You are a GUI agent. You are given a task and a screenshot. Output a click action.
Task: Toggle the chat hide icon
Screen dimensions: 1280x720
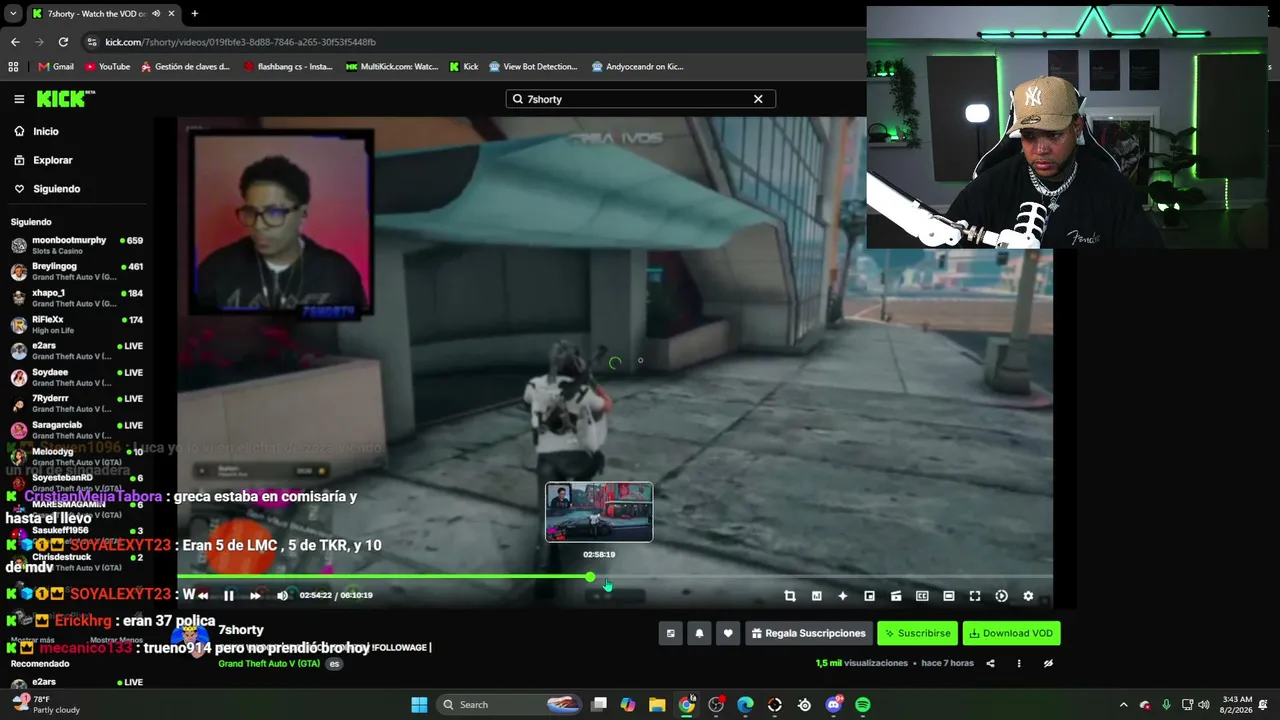click(1048, 663)
